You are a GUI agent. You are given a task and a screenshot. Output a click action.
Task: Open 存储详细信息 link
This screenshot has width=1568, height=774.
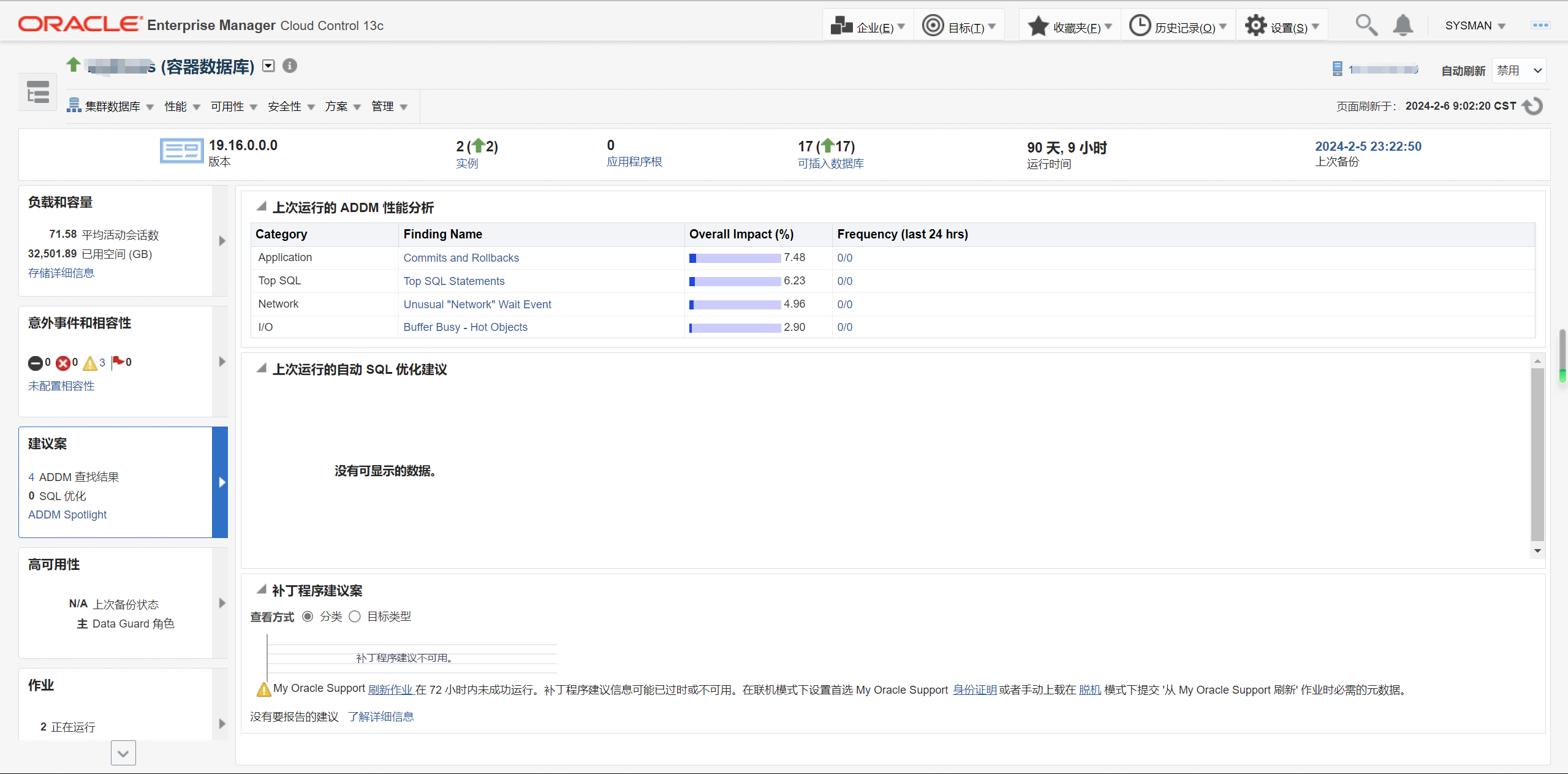pyautogui.click(x=61, y=273)
